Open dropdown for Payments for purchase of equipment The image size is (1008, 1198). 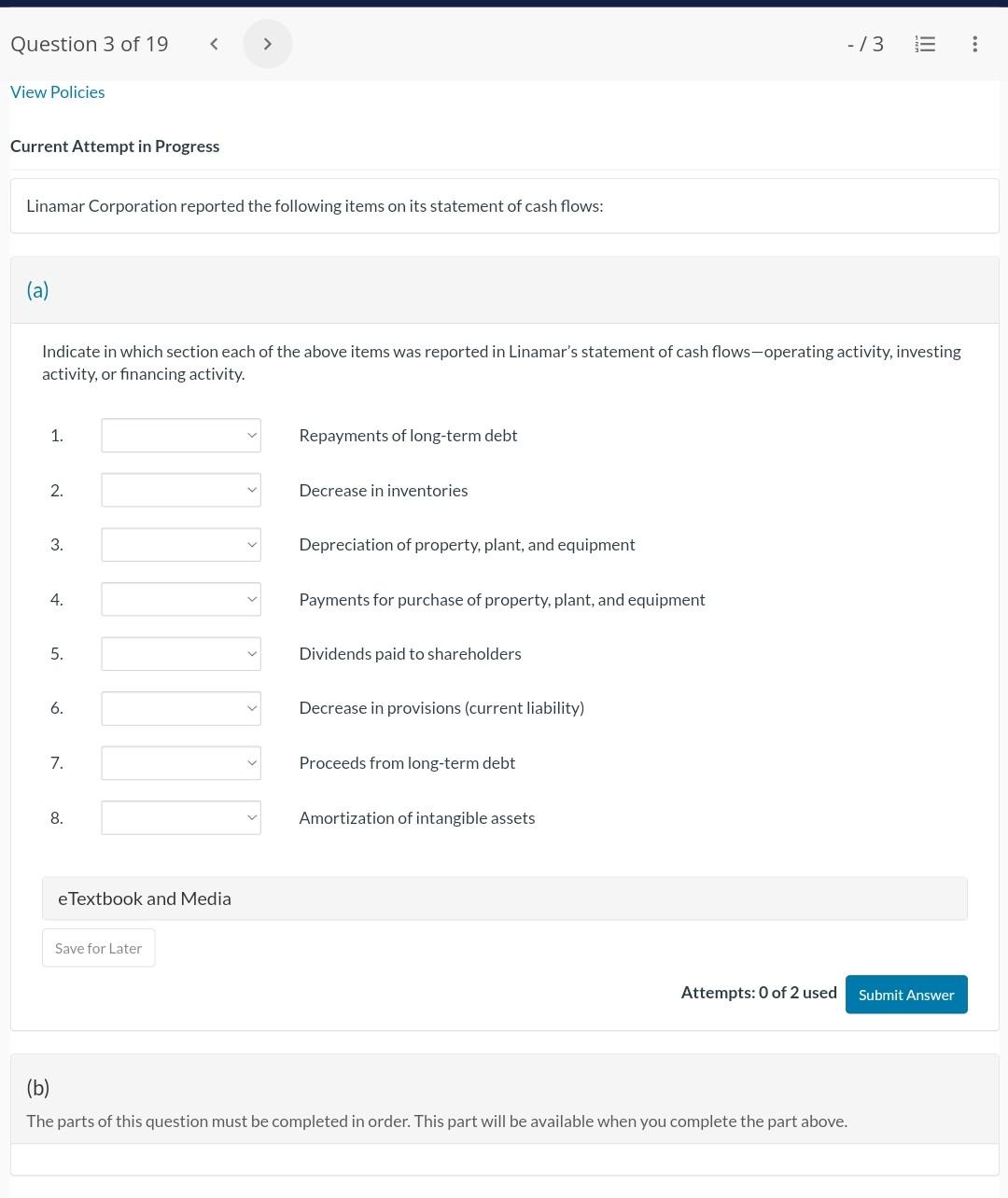(180, 598)
